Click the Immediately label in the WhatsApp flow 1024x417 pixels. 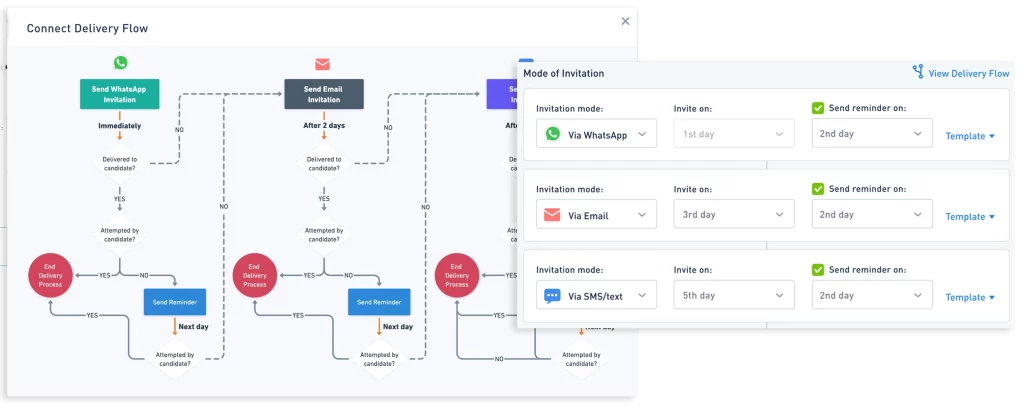click(x=120, y=125)
